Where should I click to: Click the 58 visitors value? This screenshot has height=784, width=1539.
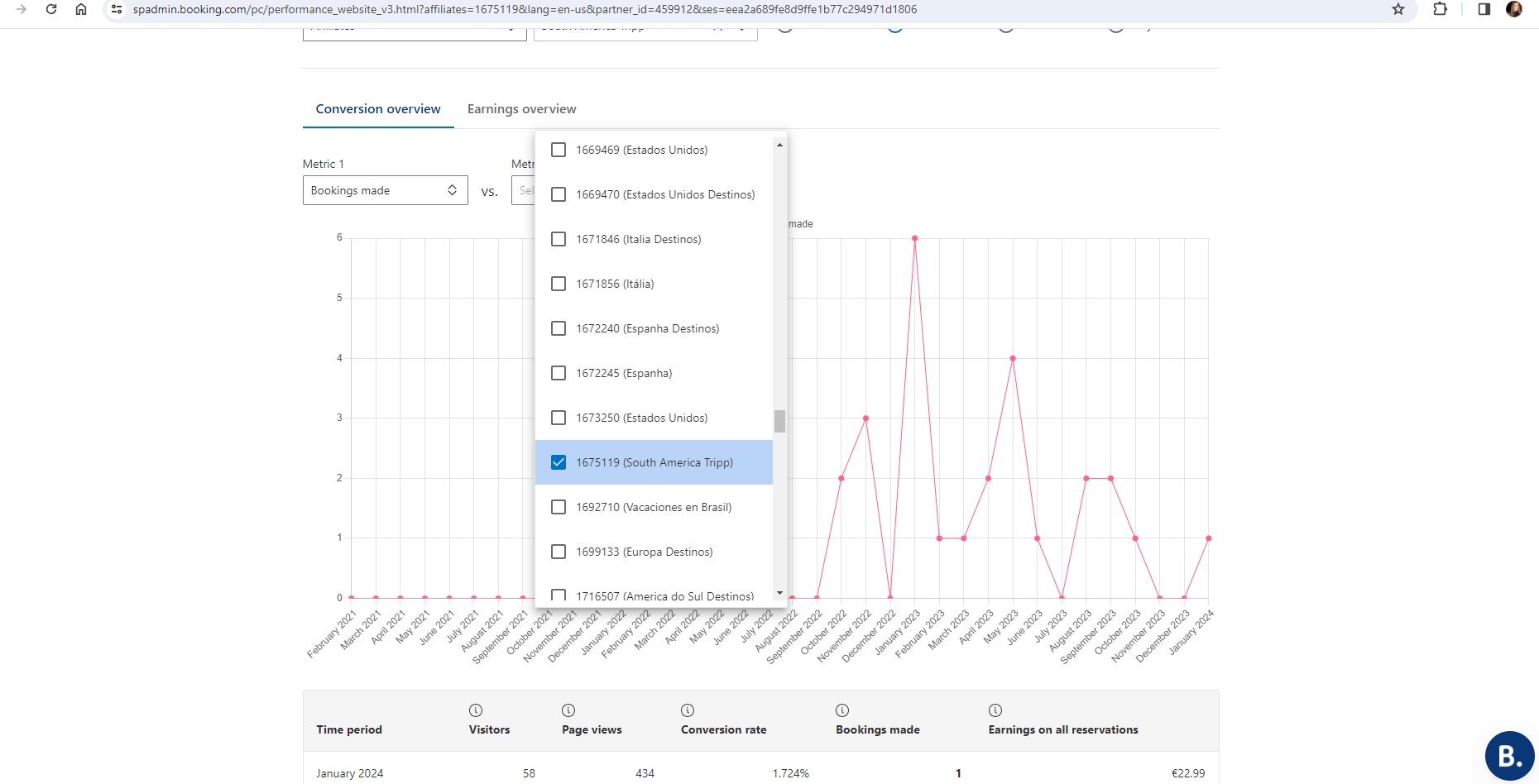(x=529, y=773)
